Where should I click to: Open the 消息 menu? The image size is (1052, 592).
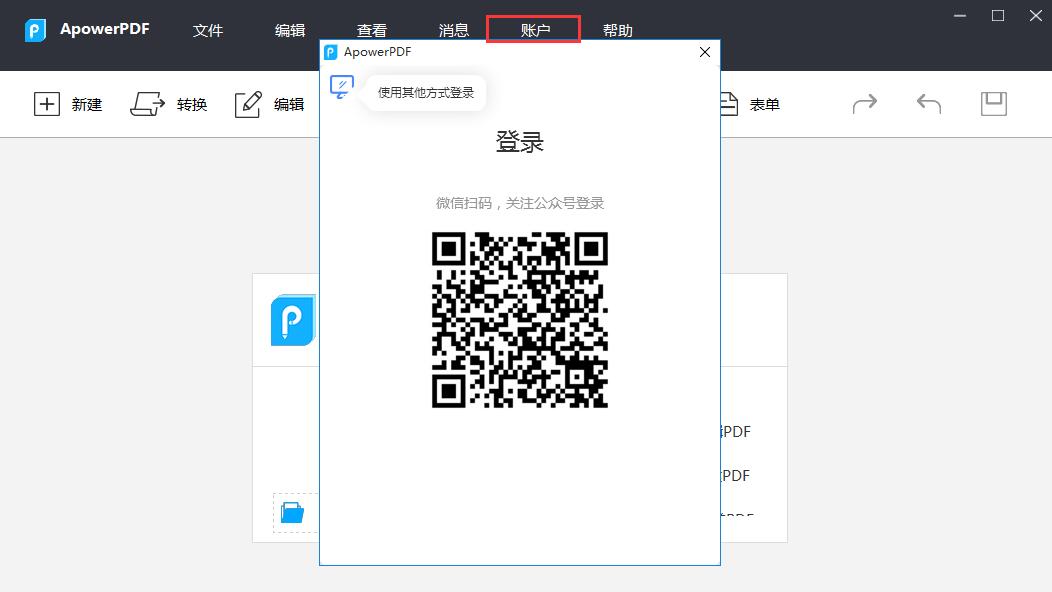pos(454,30)
